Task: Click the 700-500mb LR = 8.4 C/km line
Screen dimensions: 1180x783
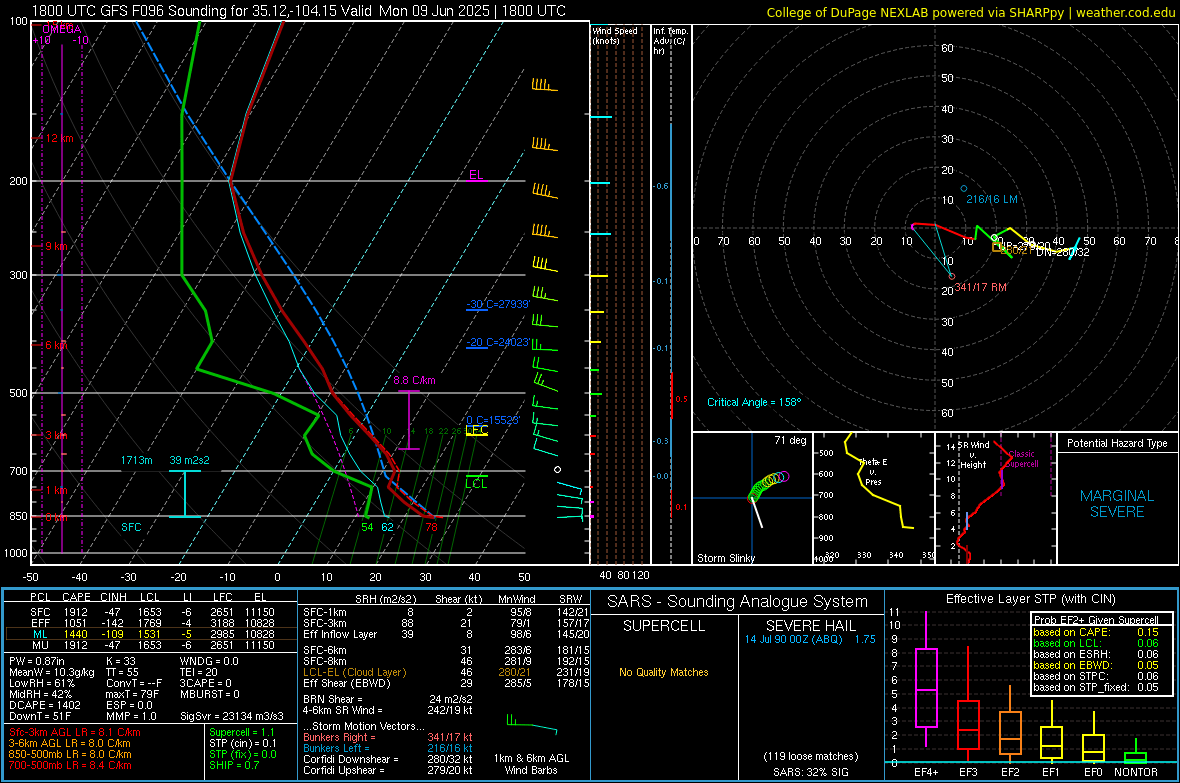Action: [x=70, y=765]
